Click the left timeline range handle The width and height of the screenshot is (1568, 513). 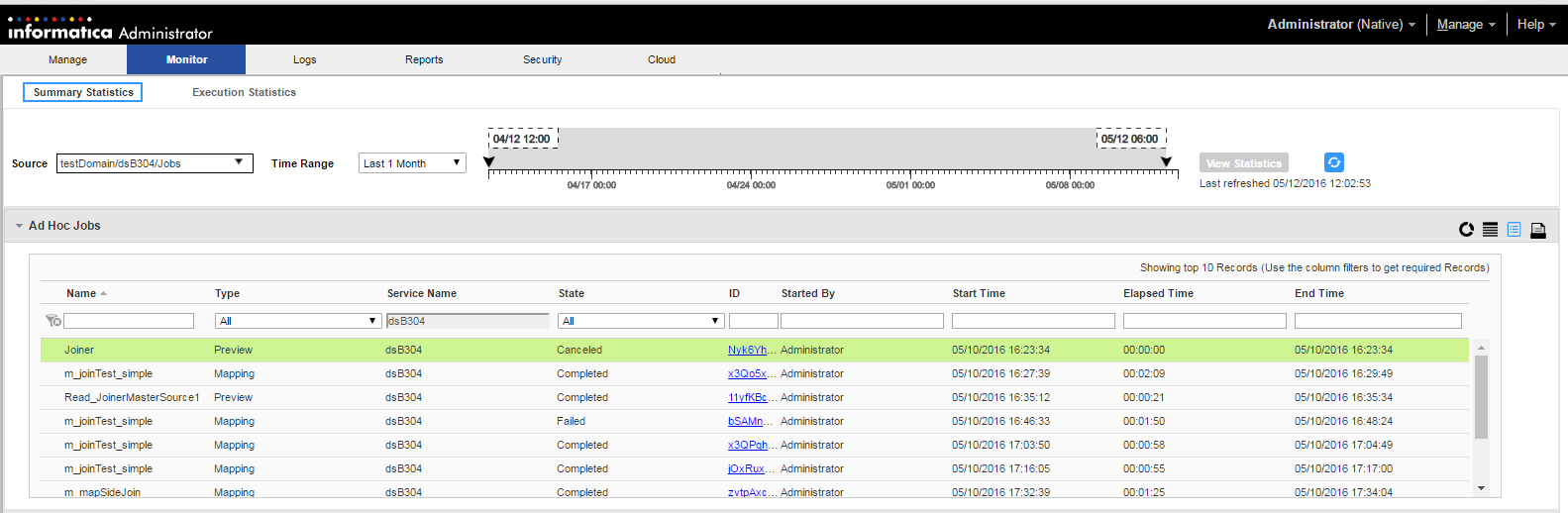(488, 162)
